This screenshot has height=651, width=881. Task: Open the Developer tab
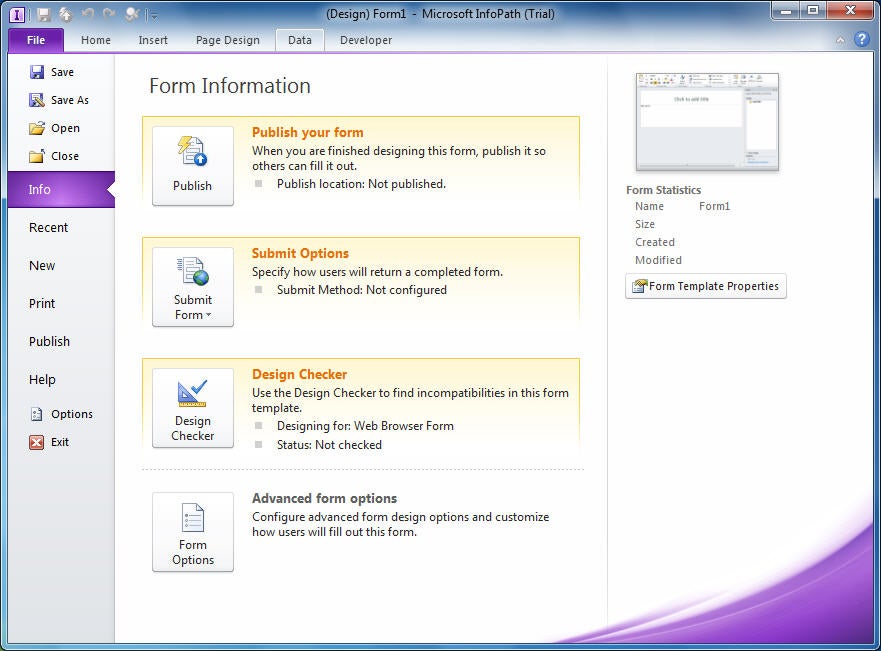366,40
